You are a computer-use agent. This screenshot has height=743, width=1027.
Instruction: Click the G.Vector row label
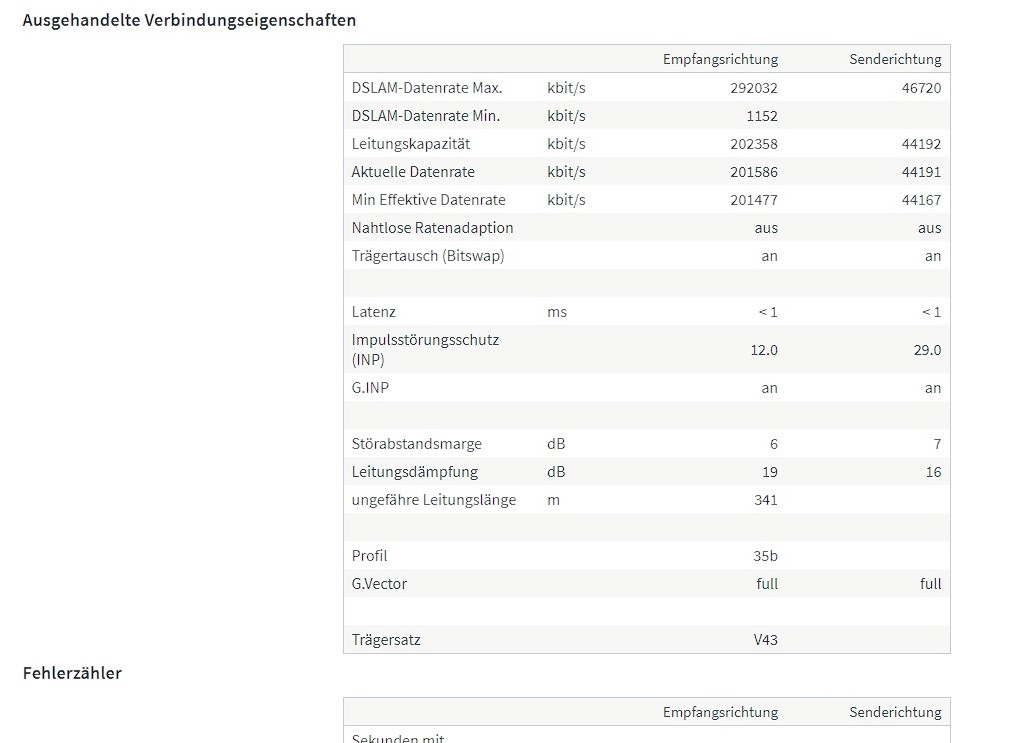point(379,584)
